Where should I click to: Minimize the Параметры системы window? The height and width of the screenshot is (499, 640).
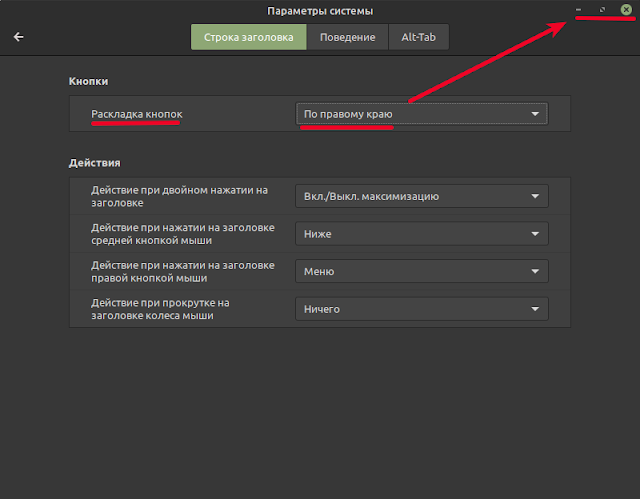tap(578, 9)
